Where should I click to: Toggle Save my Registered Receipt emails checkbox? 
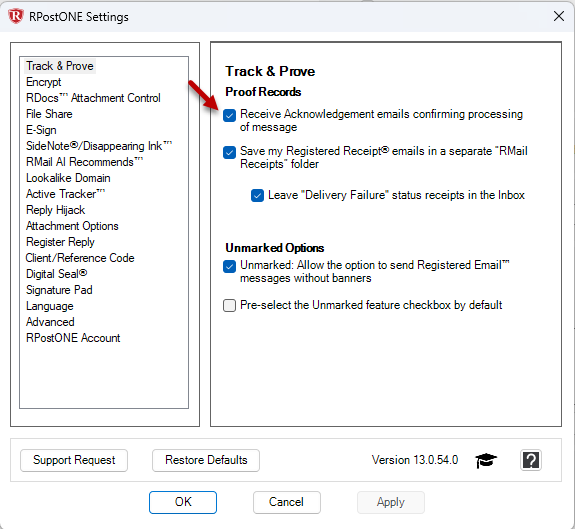[230, 152]
